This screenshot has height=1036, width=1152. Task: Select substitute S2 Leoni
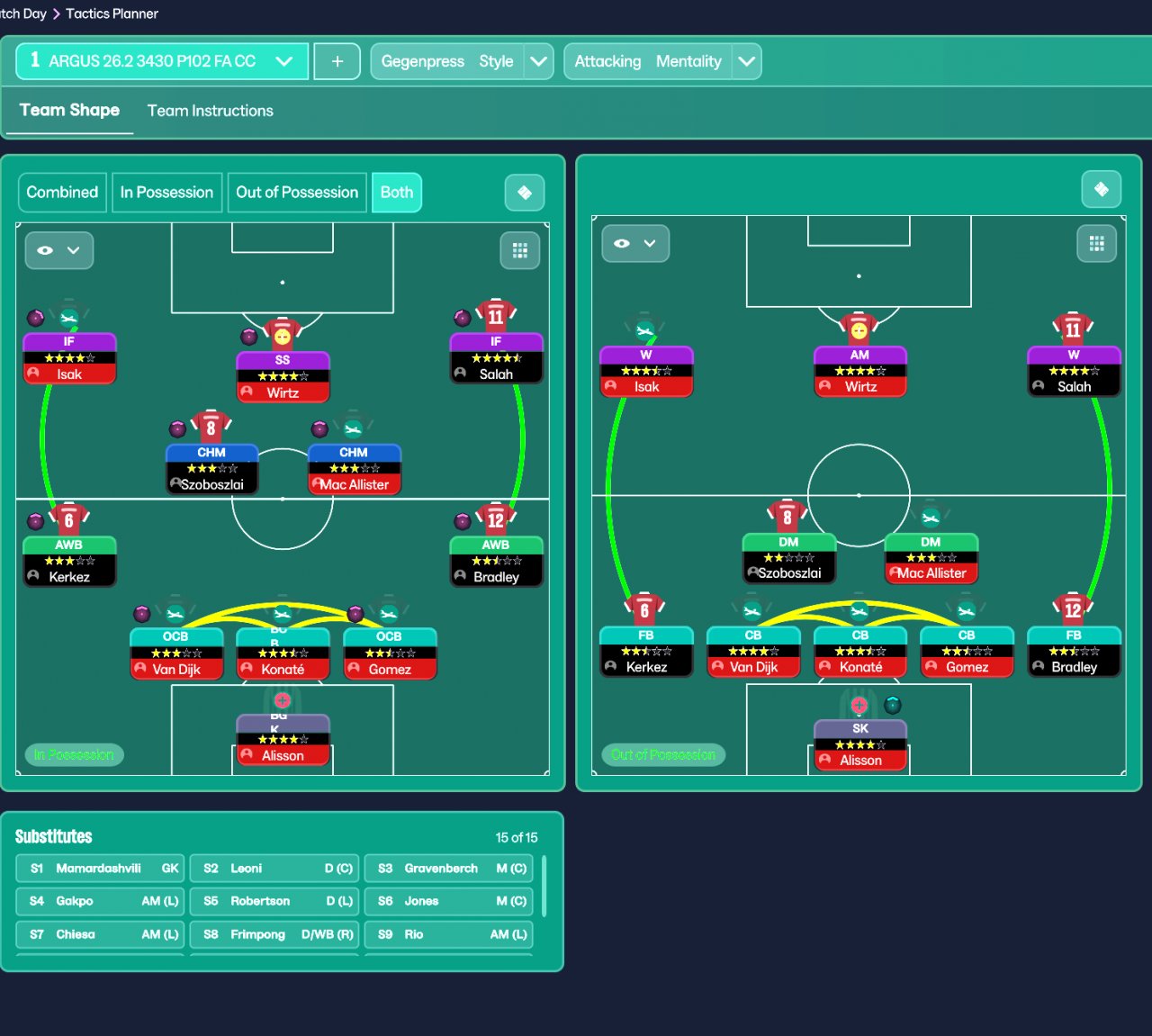274,869
